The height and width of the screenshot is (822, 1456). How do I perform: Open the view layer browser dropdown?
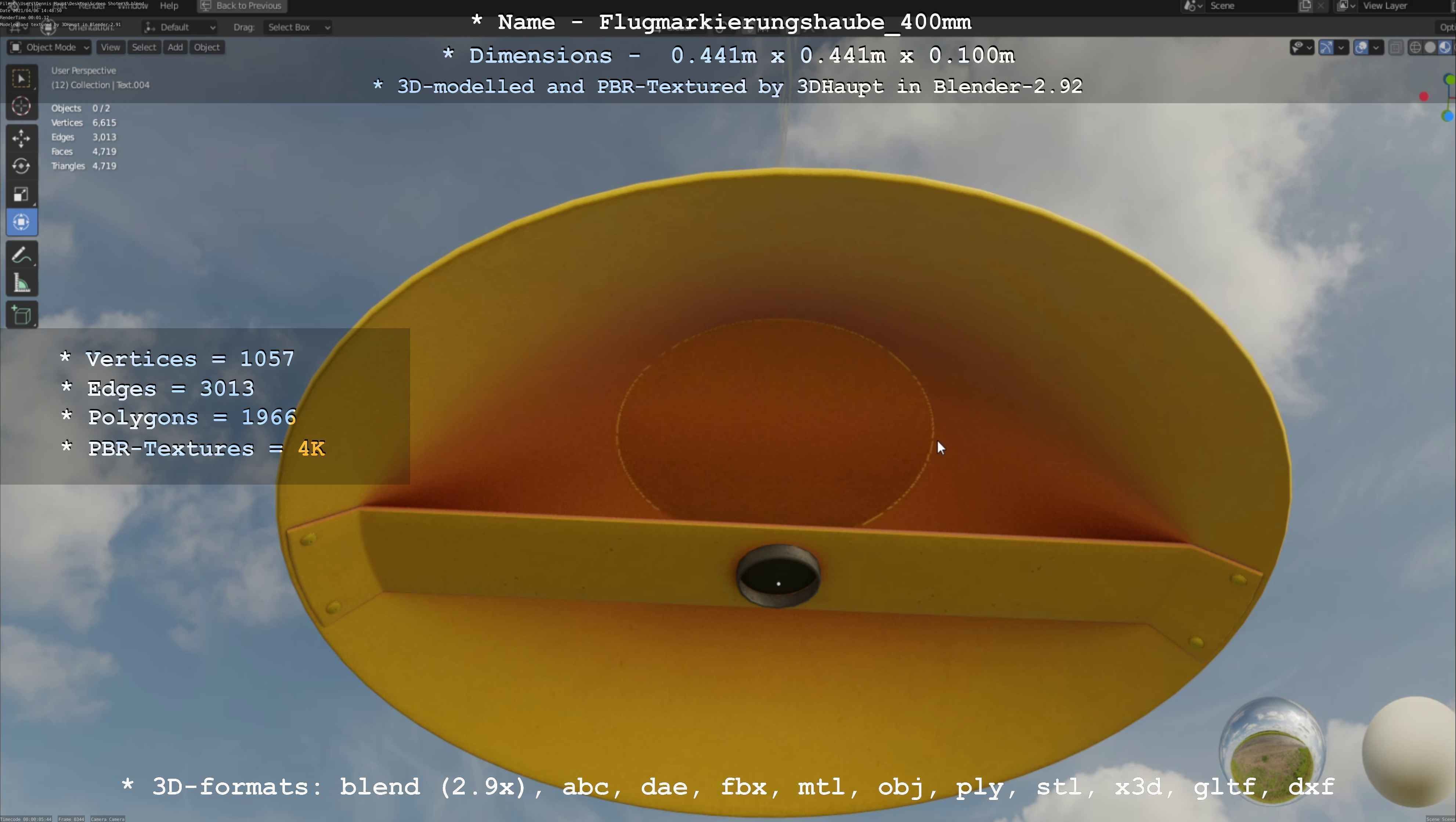tap(1346, 6)
